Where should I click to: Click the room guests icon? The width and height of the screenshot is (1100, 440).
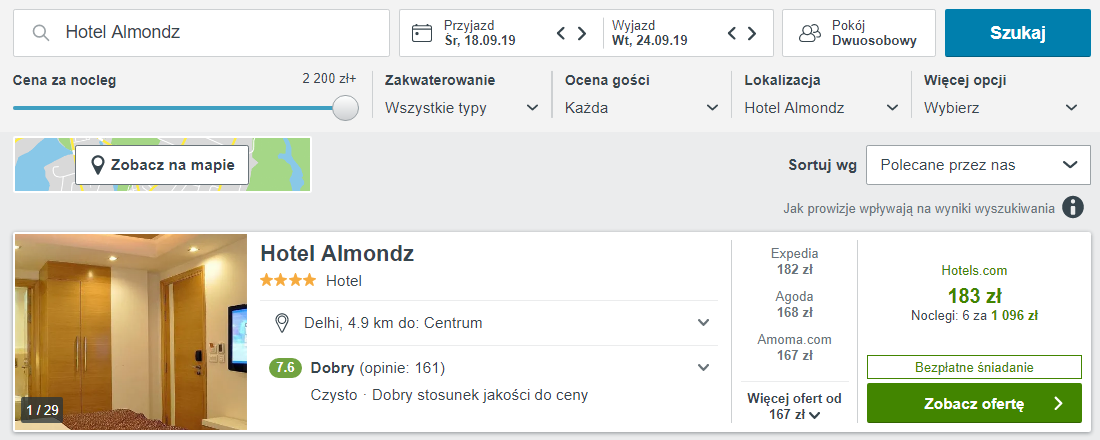point(809,33)
